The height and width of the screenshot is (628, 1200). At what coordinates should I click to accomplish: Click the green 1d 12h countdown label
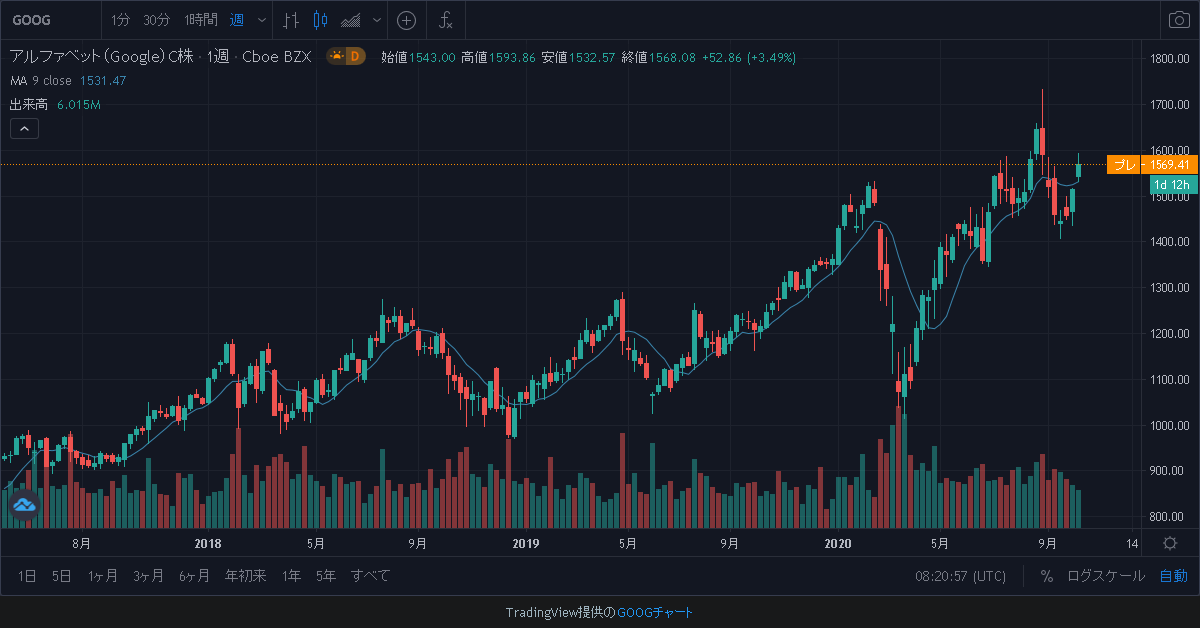point(1171,185)
